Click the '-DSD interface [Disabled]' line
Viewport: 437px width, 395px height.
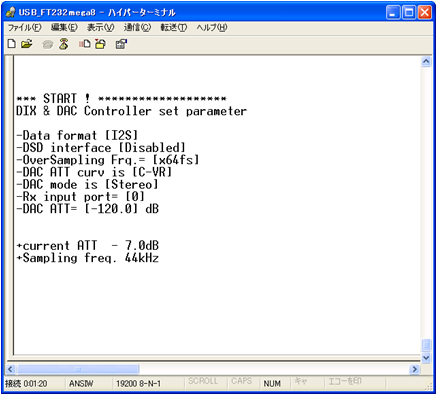[101, 148]
